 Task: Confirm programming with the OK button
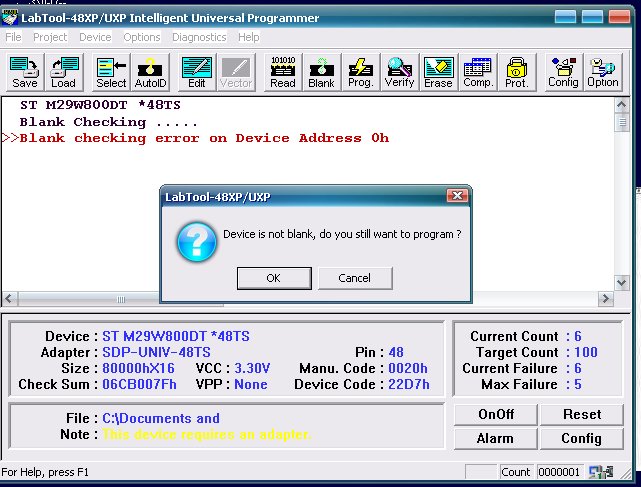pos(274,278)
